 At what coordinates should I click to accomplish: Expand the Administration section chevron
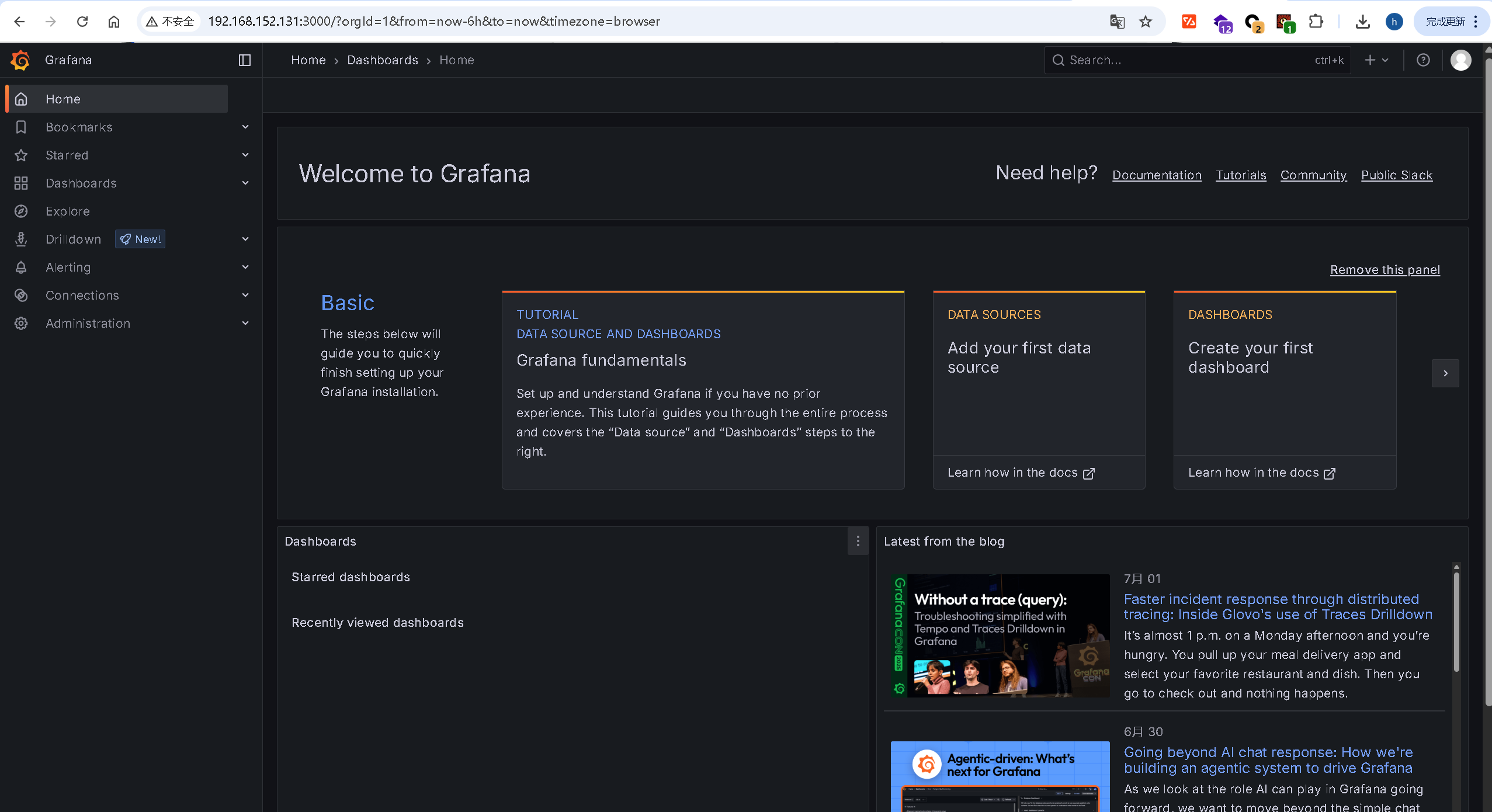[x=245, y=323]
